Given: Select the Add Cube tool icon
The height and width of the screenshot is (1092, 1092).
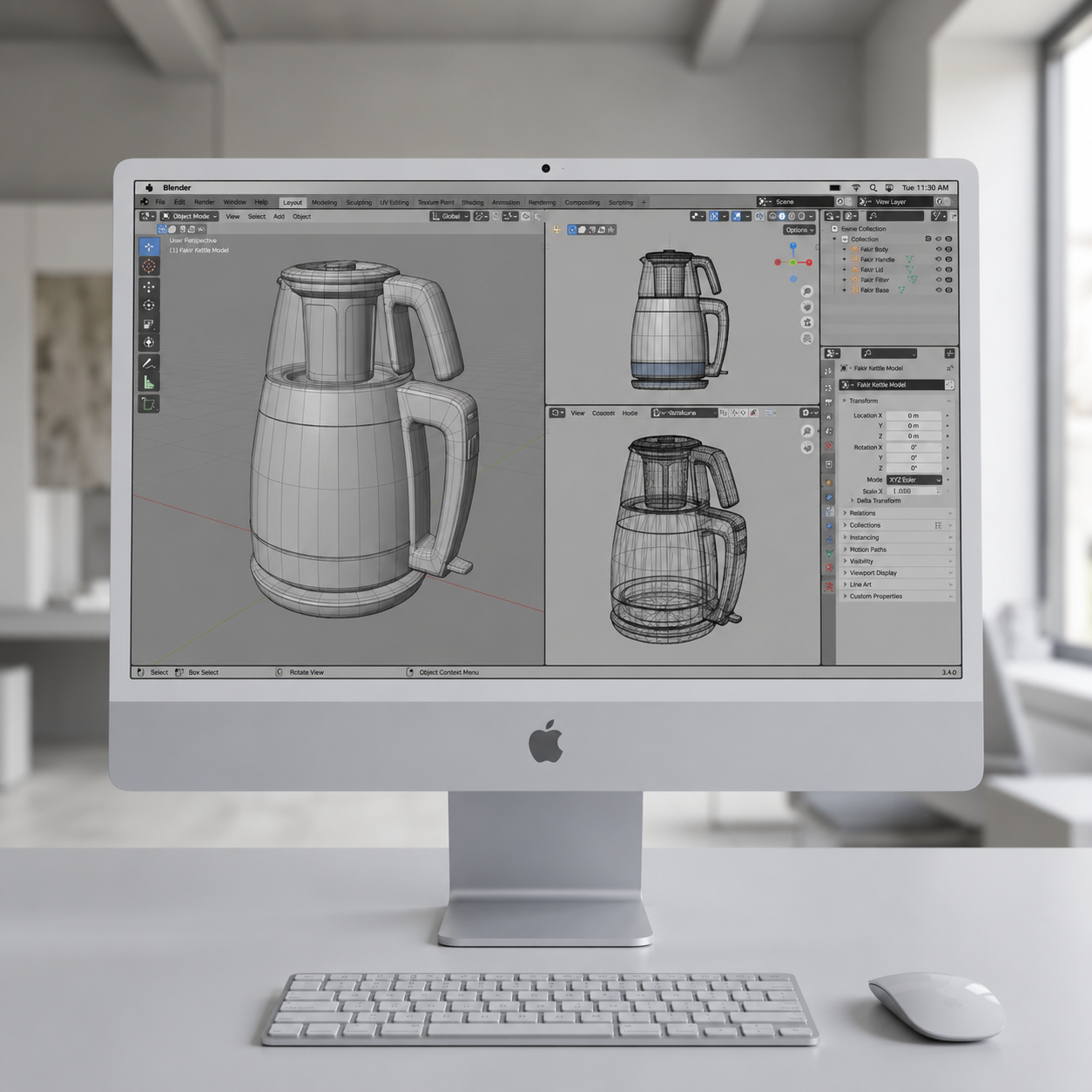Looking at the screenshot, I should coord(149,403).
